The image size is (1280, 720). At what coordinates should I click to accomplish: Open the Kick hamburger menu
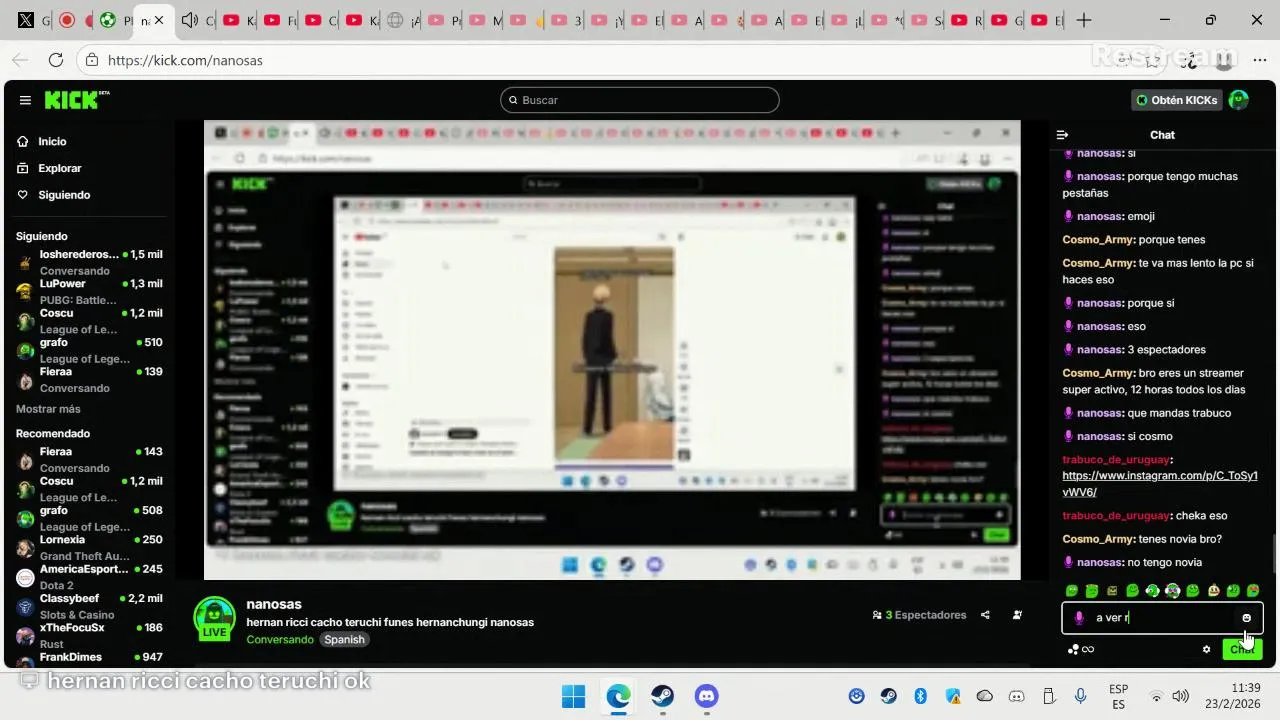pos(25,100)
